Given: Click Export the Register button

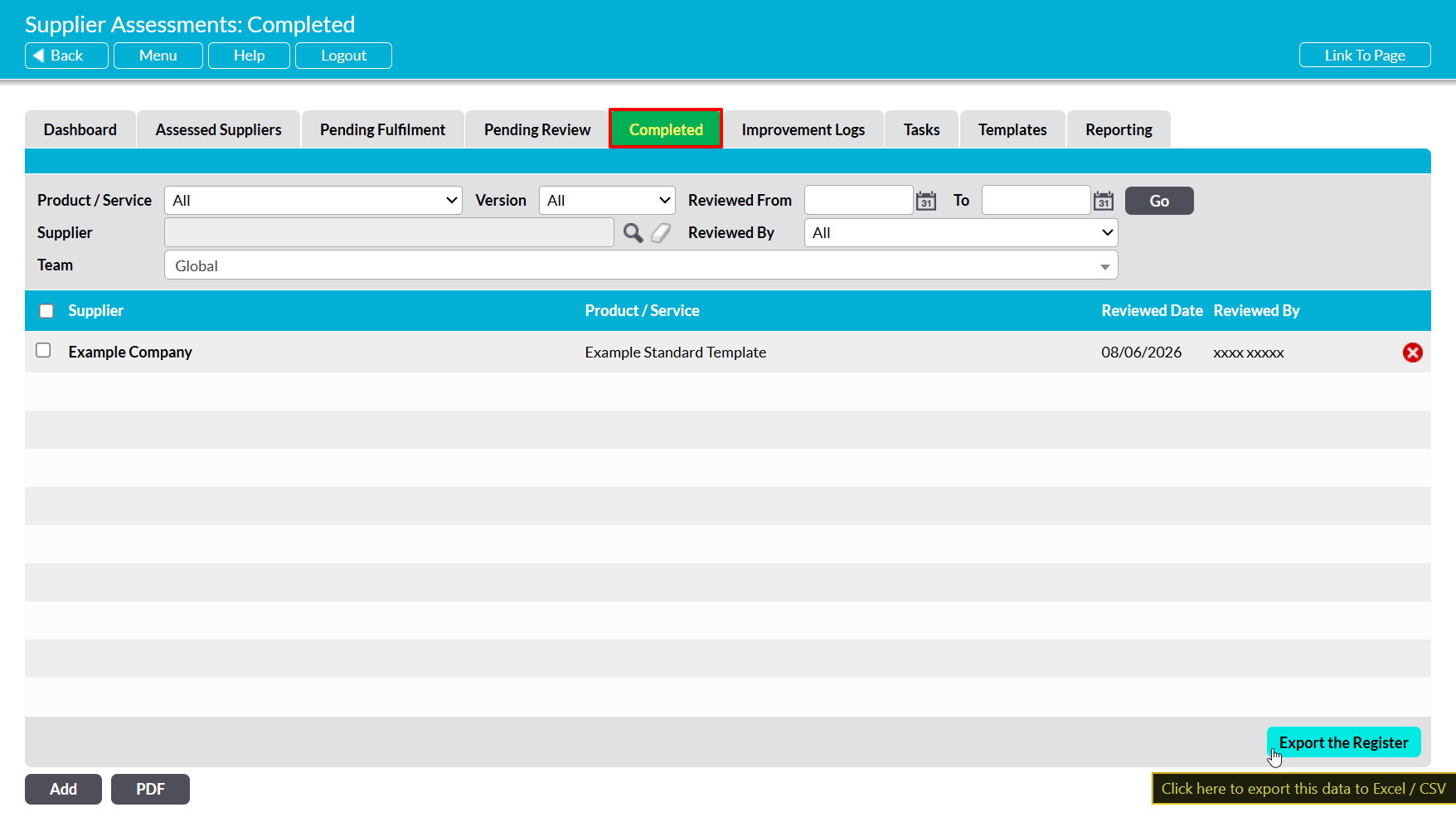Looking at the screenshot, I should tap(1344, 742).
